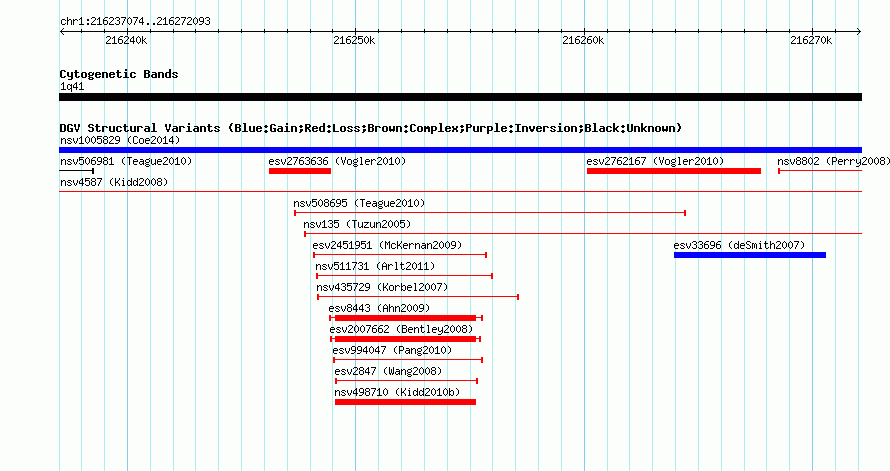Image resolution: width=890 pixels, height=471 pixels.
Task: Click the 216240k ruler label
Action: click(x=126, y=40)
